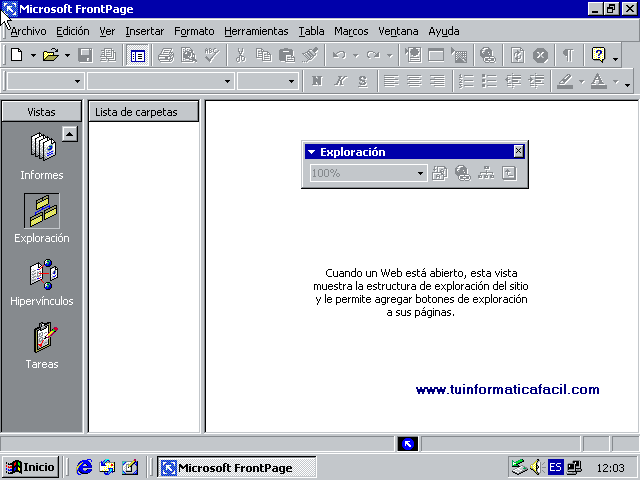
Task: Open the Formato menu
Action: click(194, 31)
